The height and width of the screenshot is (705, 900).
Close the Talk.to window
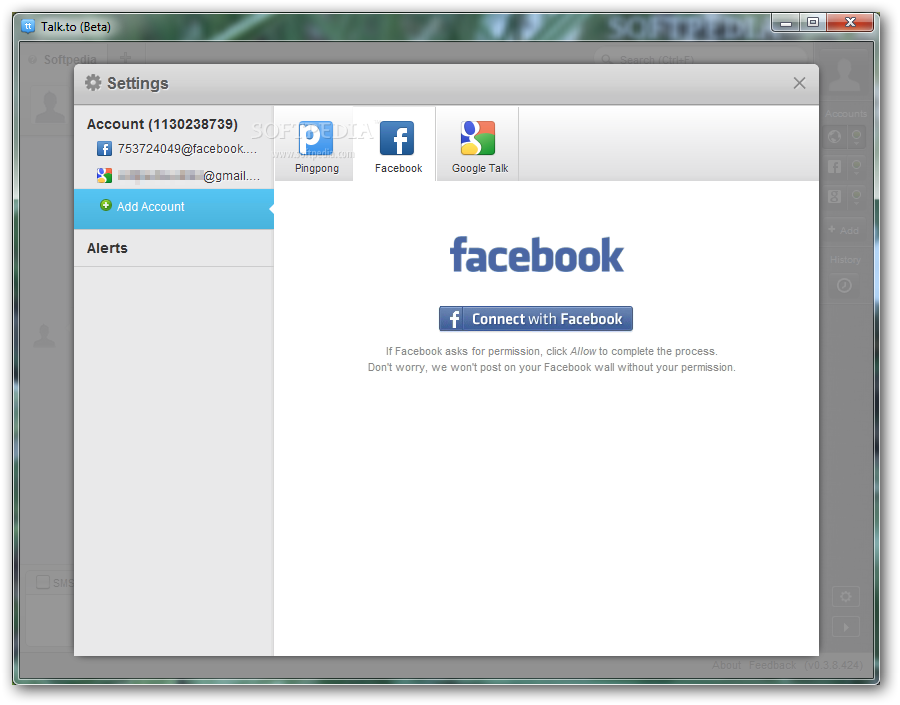click(850, 22)
